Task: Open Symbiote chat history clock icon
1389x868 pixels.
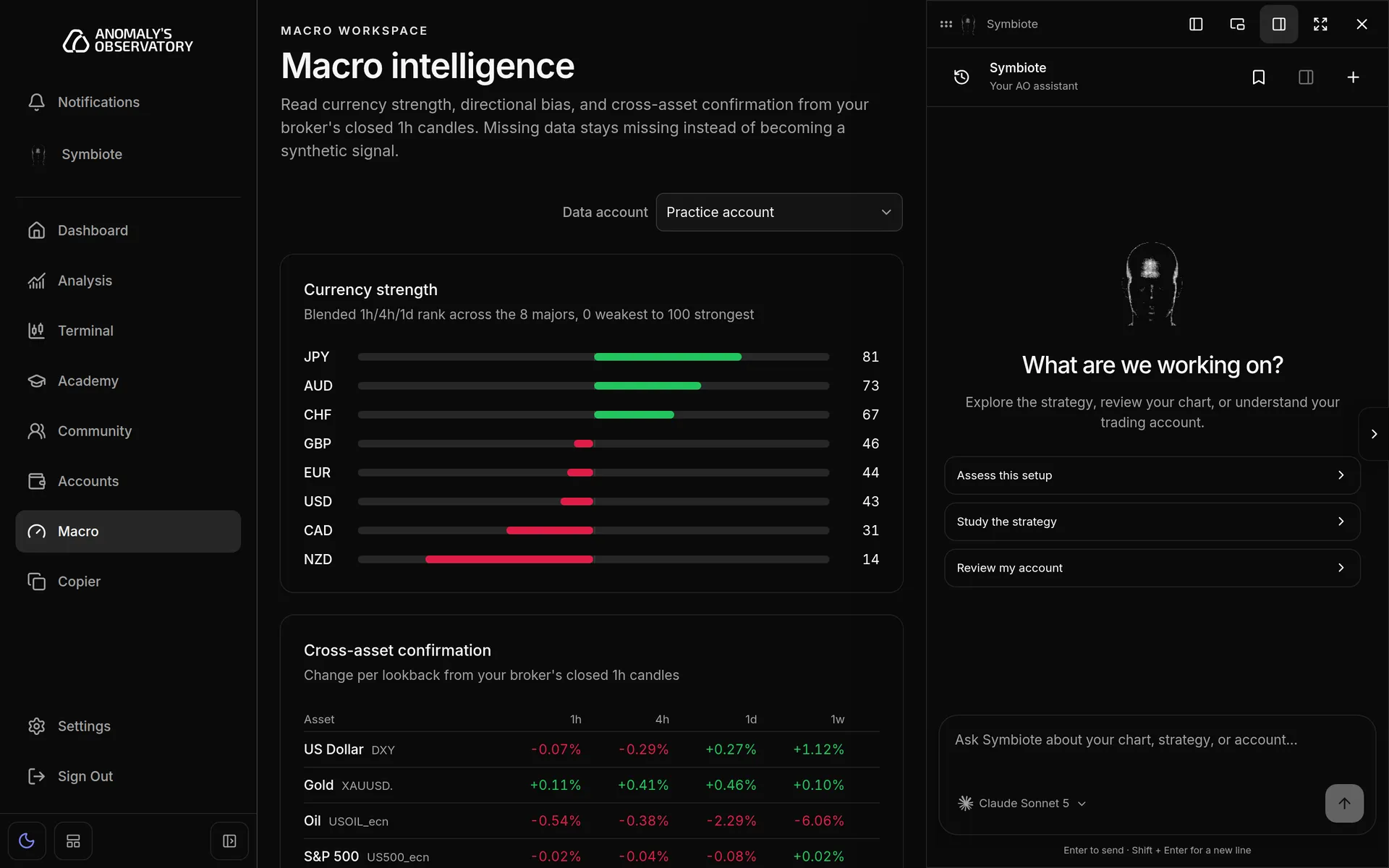Action: click(x=961, y=77)
